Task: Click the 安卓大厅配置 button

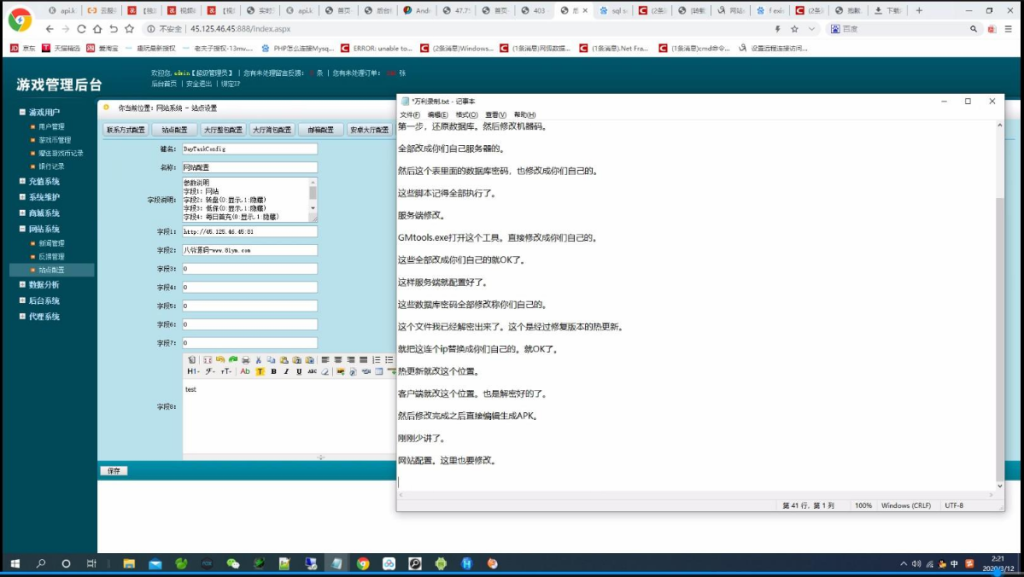Action: [370, 130]
